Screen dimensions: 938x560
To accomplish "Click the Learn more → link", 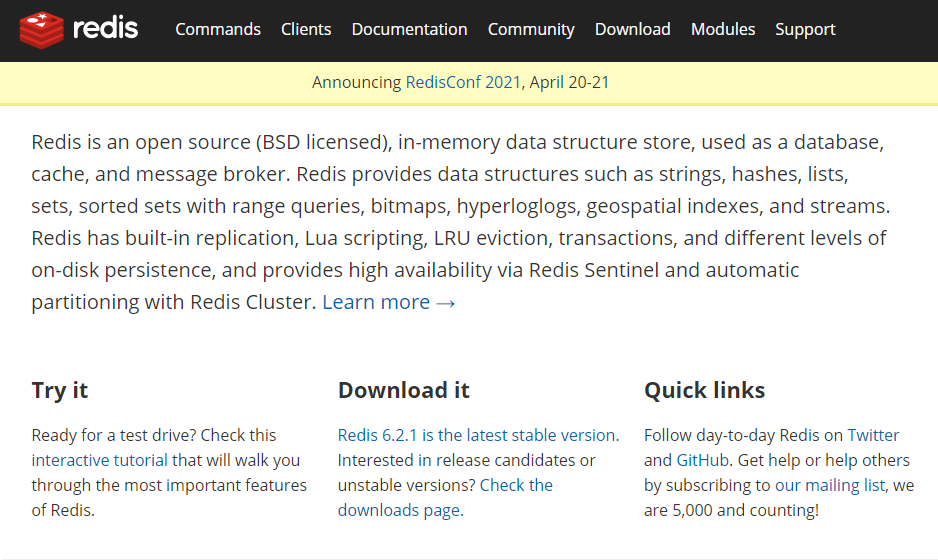I will click(x=389, y=302).
